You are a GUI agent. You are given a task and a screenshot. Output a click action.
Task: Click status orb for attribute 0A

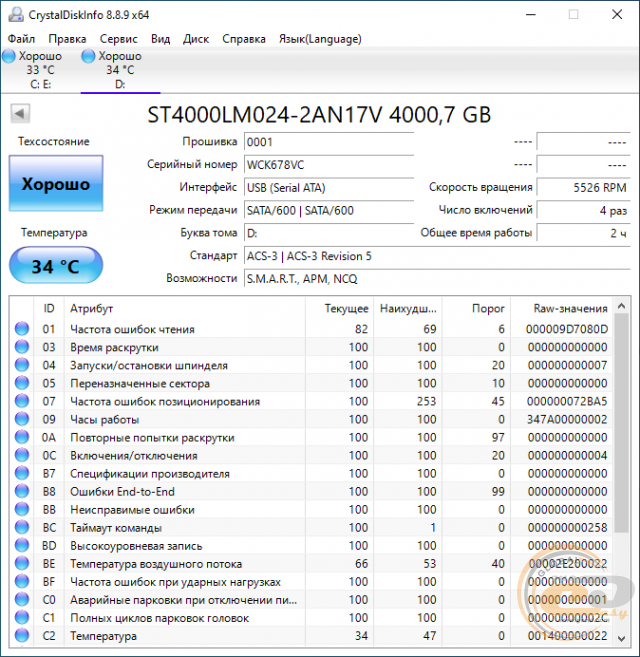(x=22, y=437)
